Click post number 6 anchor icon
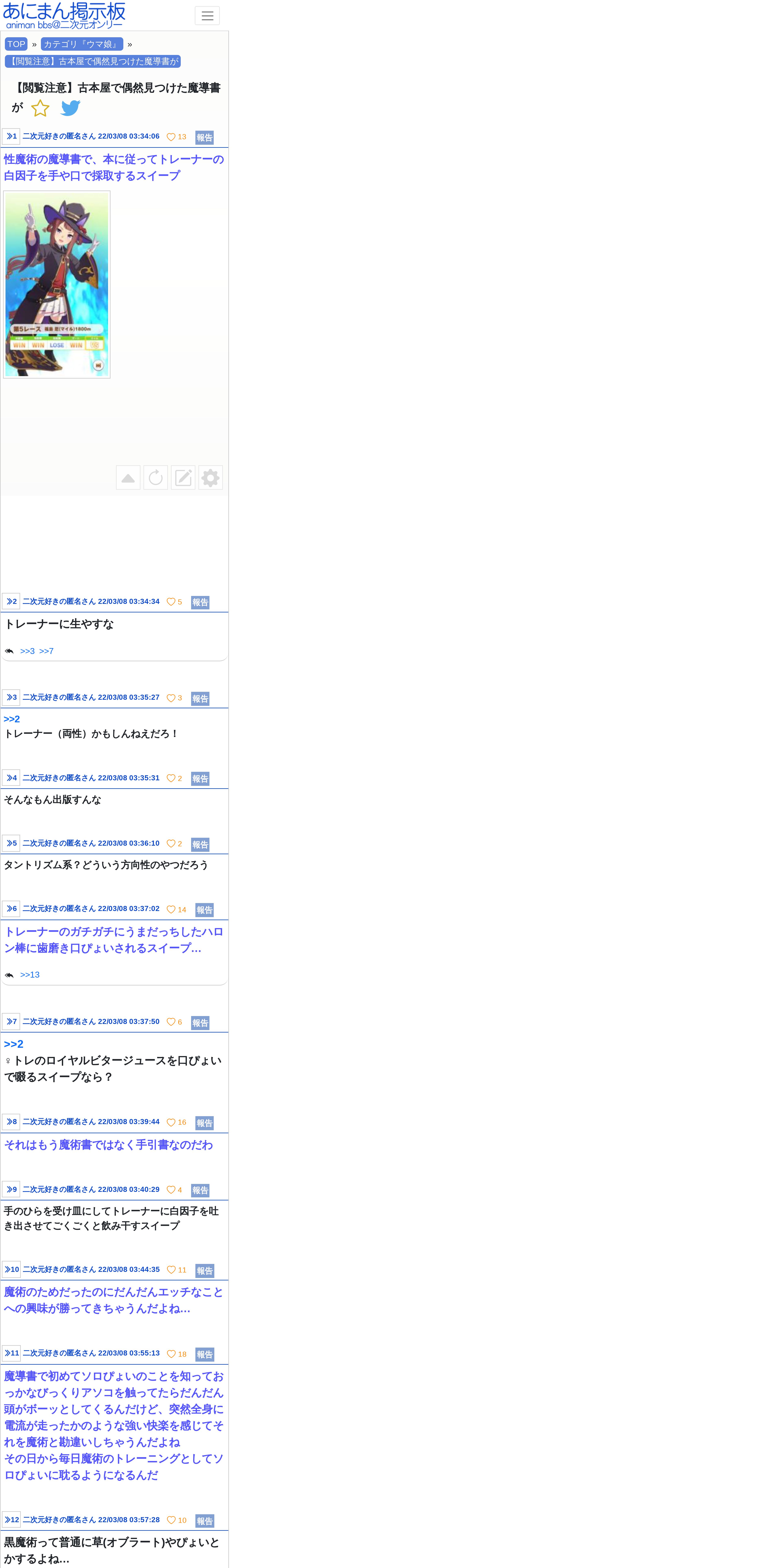784x1568 pixels. pyautogui.click(x=11, y=909)
